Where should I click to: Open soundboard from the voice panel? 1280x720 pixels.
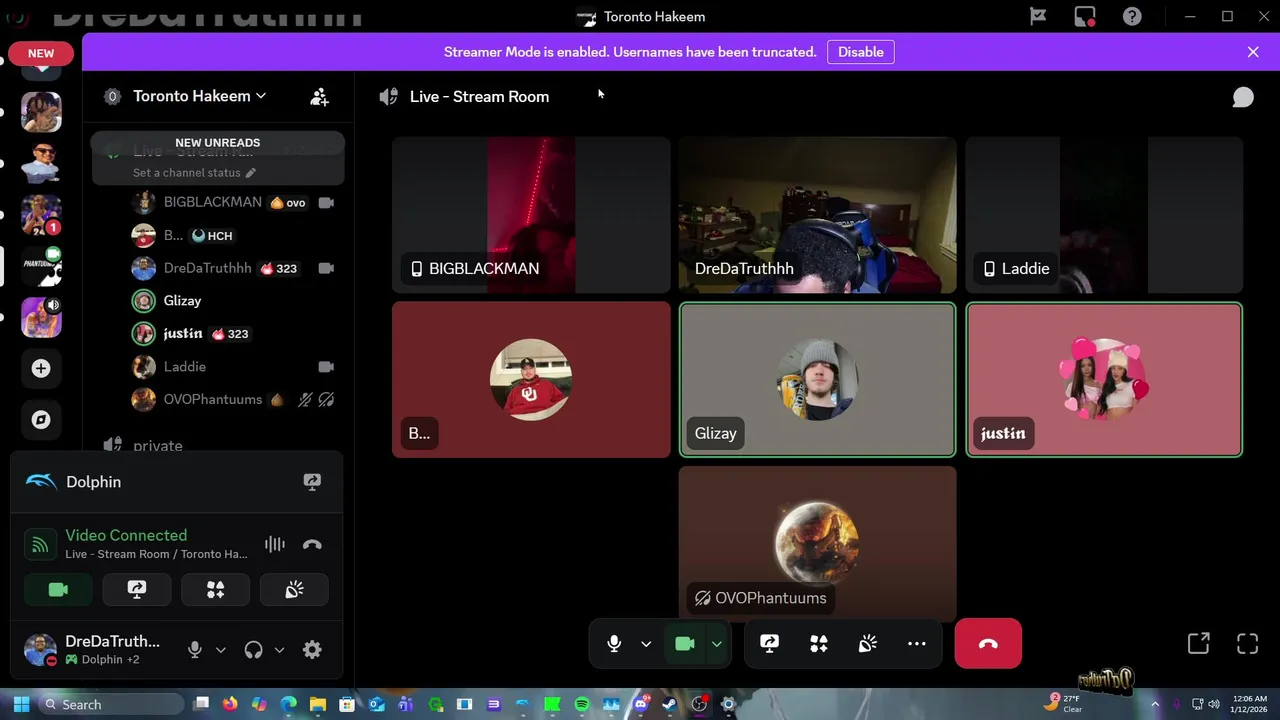(294, 590)
